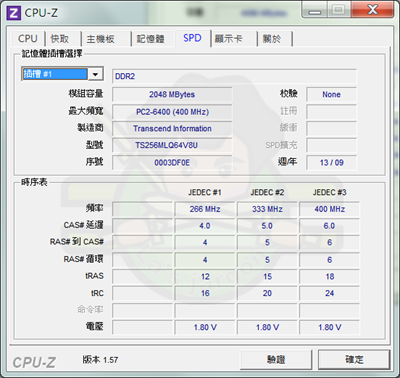The height and width of the screenshot is (378, 400).
Task: Click the DDR2 memory type field
Action: [x=234, y=76]
